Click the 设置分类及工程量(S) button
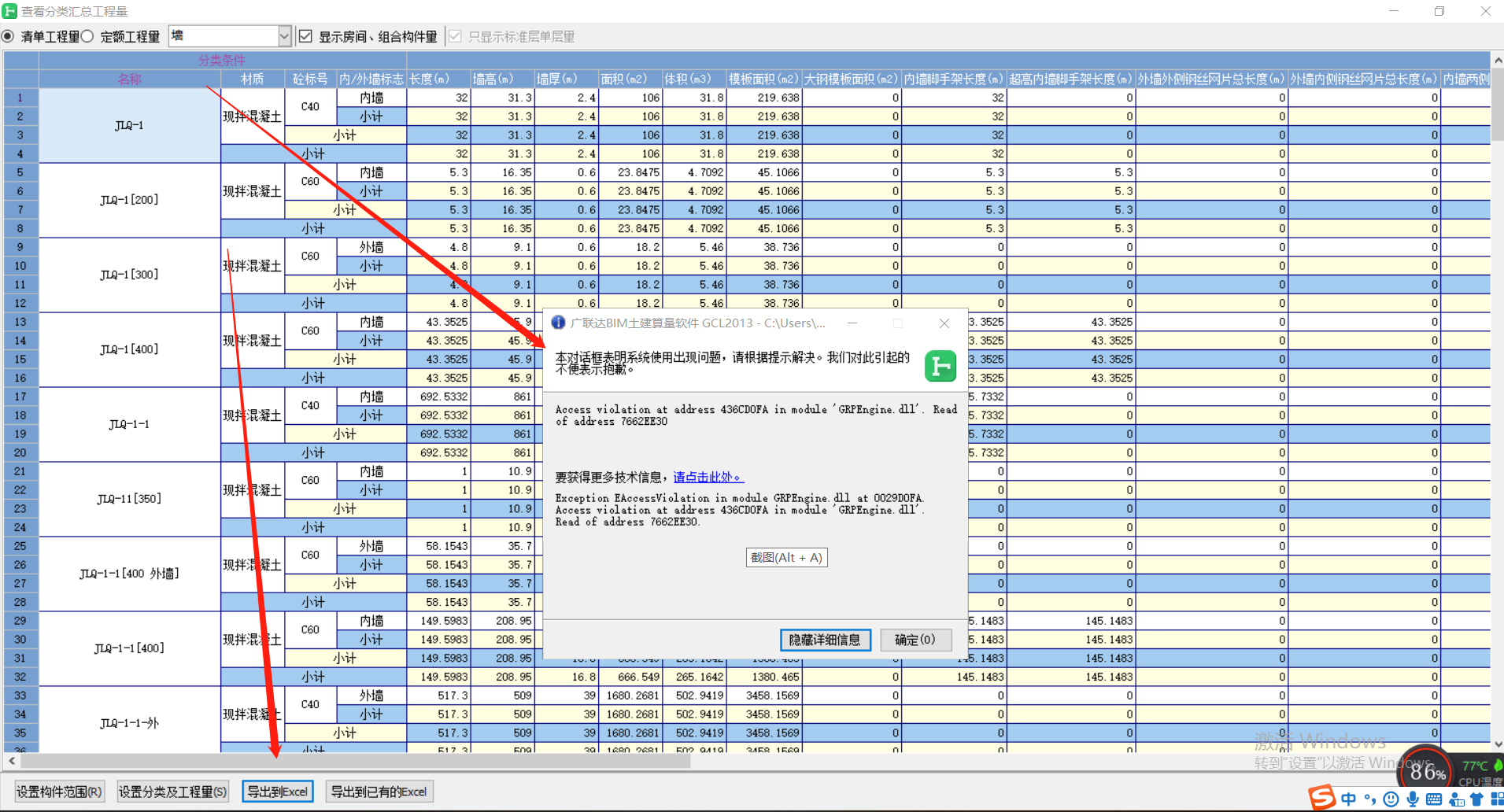Screen dimensions: 1504x812 point(173,792)
